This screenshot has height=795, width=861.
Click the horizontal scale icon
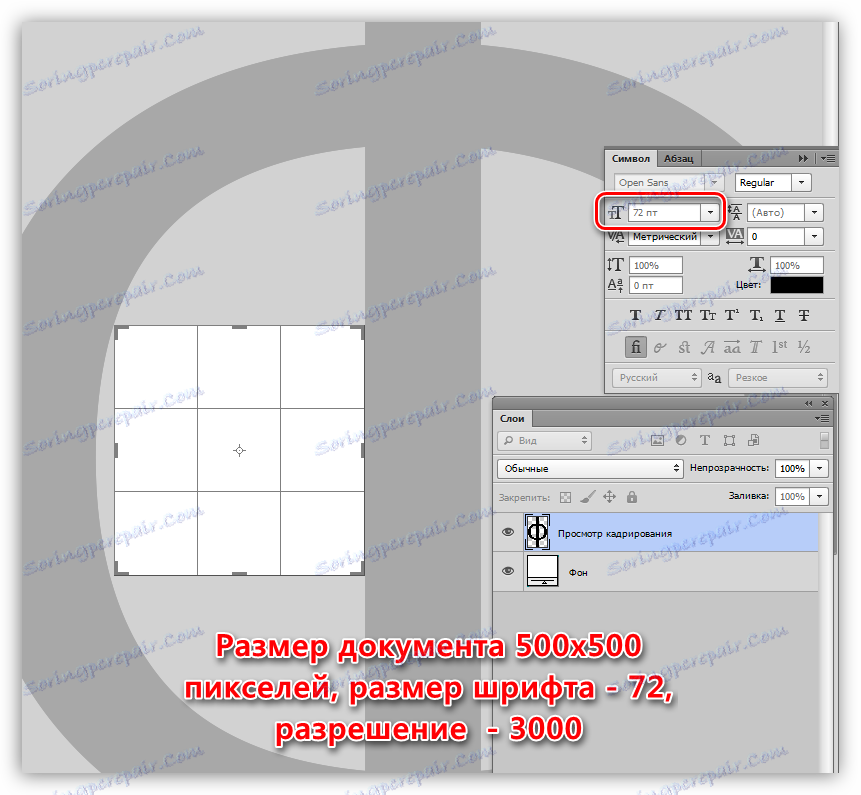click(x=757, y=265)
